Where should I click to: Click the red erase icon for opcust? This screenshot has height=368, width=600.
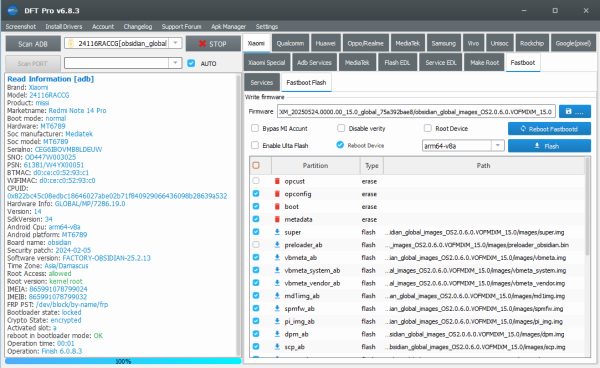(x=277, y=181)
